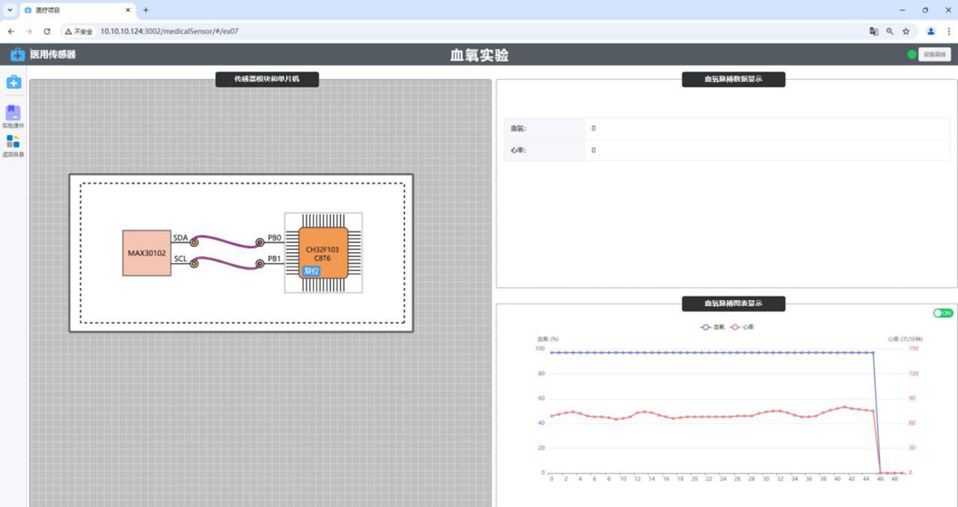Bookmark this page with star icon
958x507 pixels.
coord(906,31)
